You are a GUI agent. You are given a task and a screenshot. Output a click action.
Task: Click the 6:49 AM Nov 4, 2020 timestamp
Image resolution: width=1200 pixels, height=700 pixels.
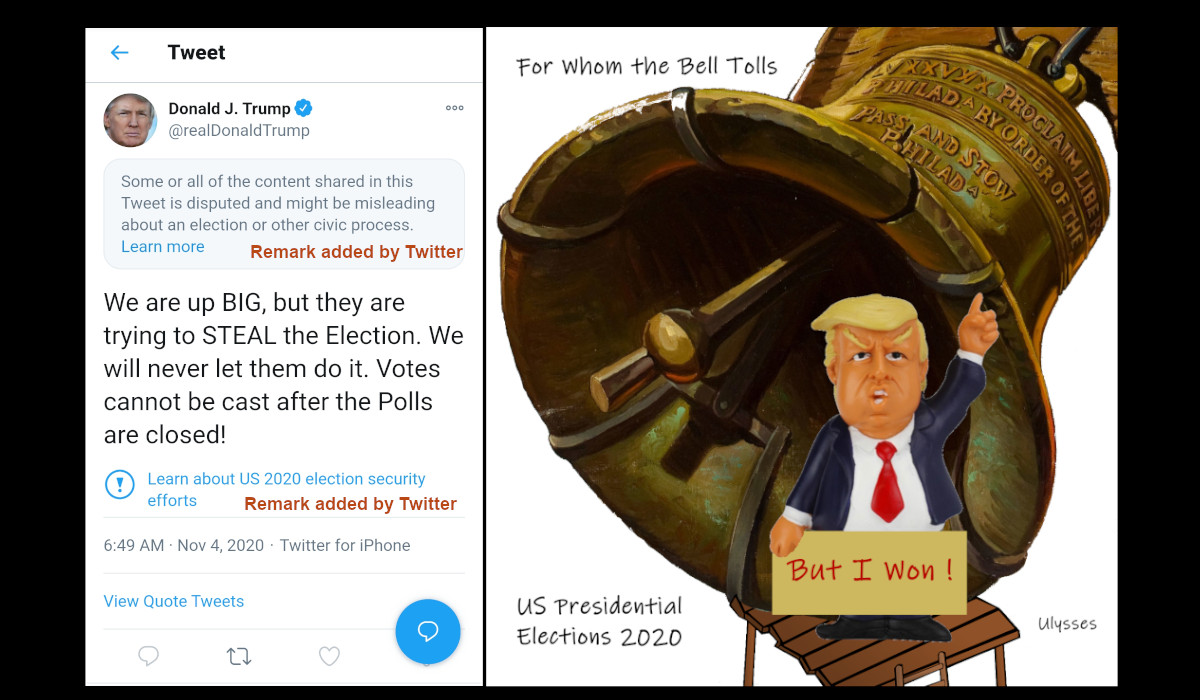click(184, 545)
